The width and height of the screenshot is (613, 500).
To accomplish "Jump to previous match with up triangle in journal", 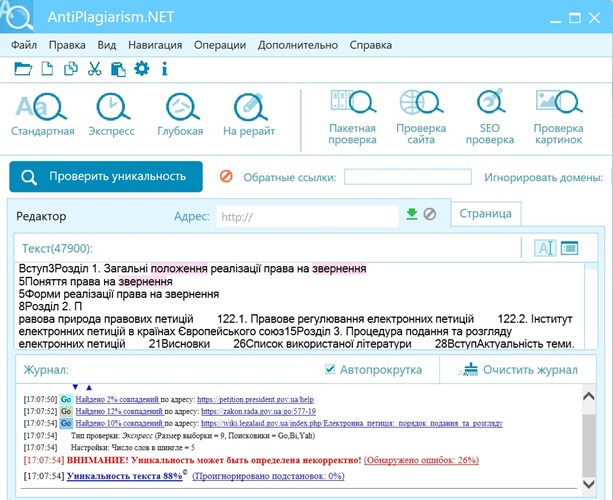I will pyautogui.click(x=89, y=387).
